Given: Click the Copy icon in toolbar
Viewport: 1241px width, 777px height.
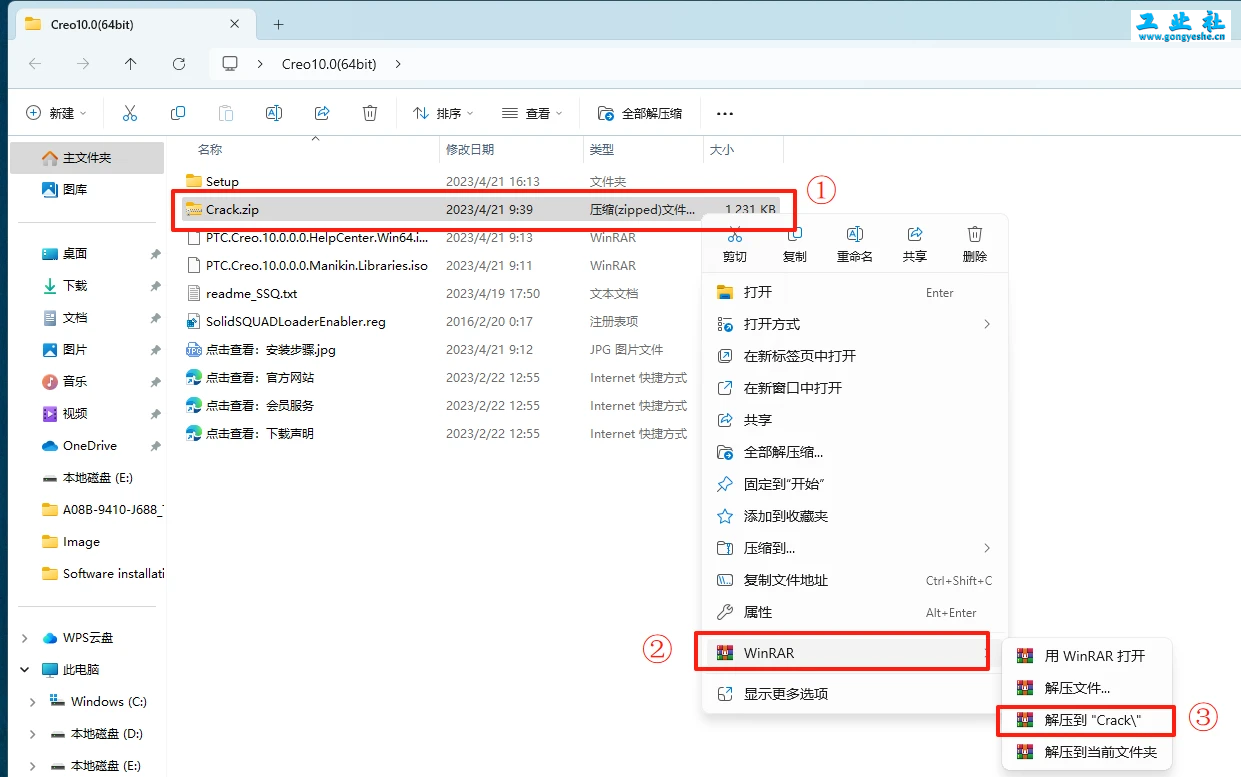Looking at the screenshot, I should click(178, 113).
